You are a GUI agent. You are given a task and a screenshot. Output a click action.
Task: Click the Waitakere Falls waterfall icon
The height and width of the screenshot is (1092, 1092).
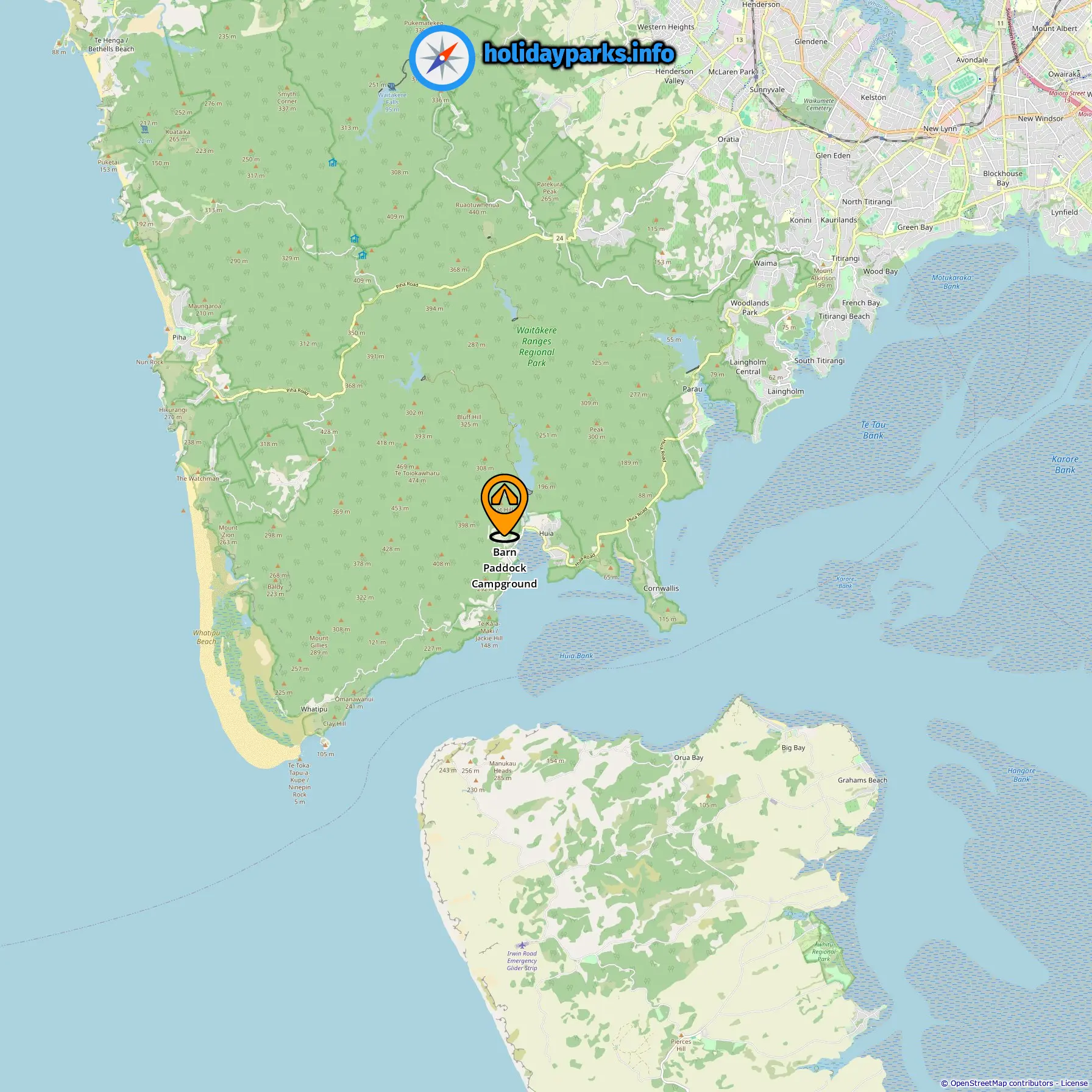click(x=391, y=87)
